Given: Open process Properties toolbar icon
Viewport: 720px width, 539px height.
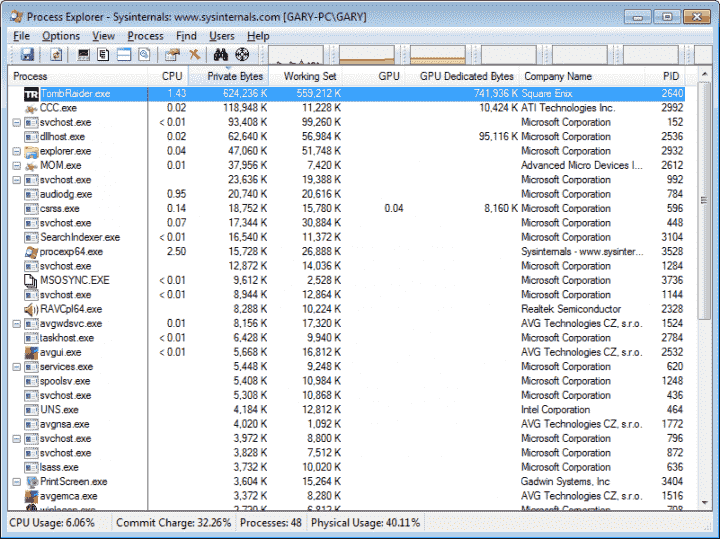Looking at the screenshot, I should (172, 55).
